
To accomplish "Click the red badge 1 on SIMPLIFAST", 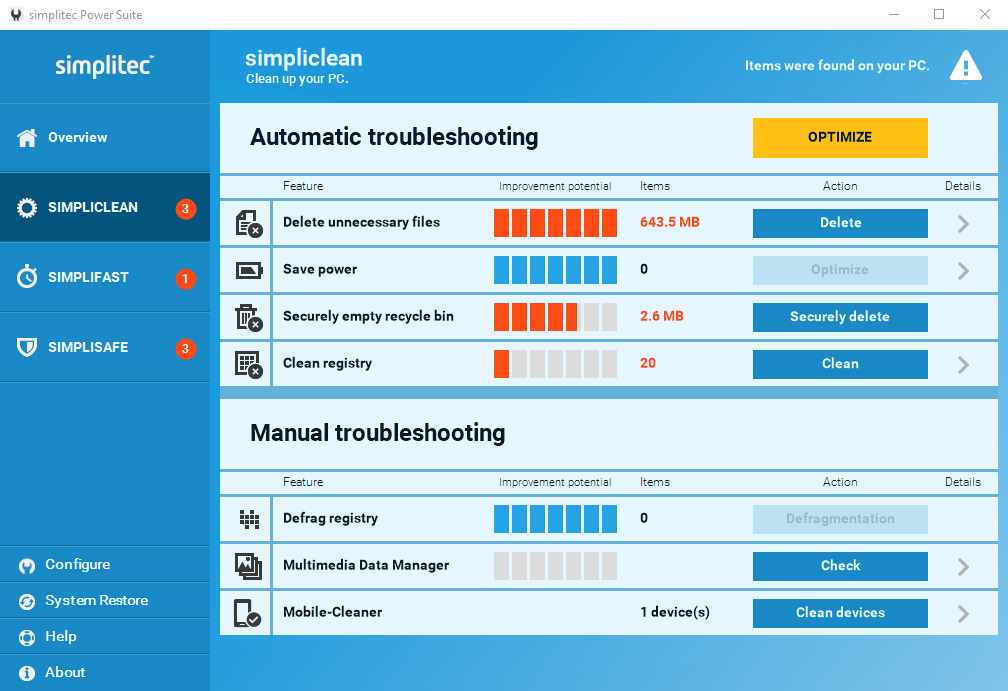I will pyautogui.click(x=186, y=278).
